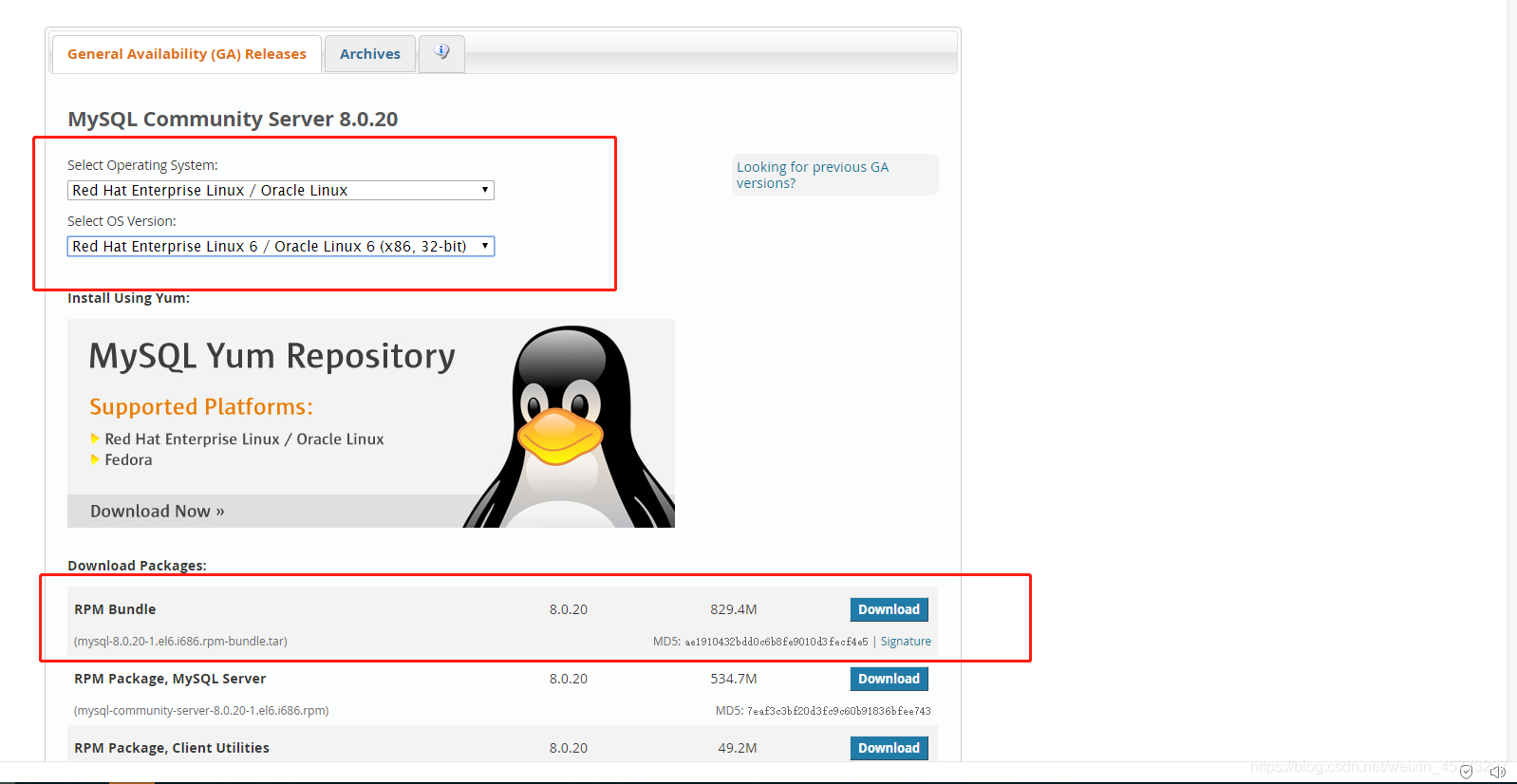Click the 534.7M size value
Image resolution: width=1517 pixels, height=784 pixels.
(734, 679)
